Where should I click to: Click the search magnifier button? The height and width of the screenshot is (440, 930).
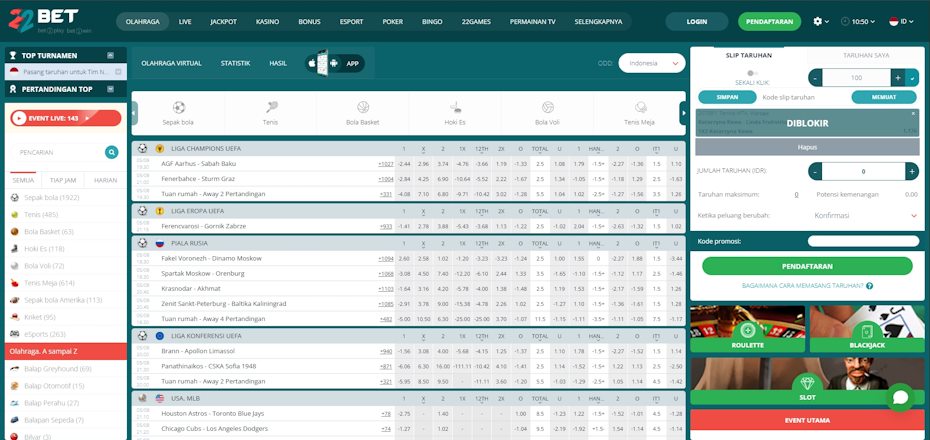pos(112,152)
